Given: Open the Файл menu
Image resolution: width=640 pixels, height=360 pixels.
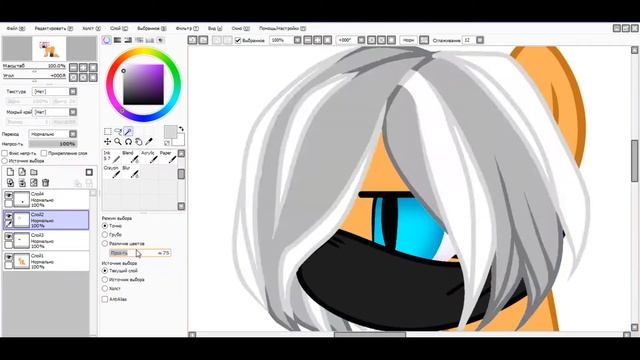Looking at the screenshot, I should (x=16, y=29).
